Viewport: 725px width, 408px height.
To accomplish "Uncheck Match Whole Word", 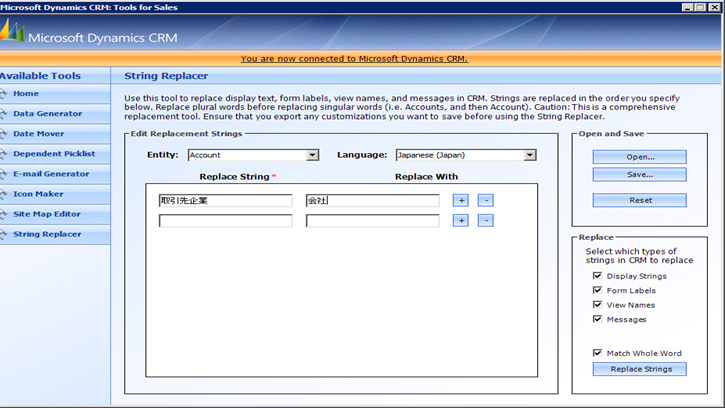I will [x=597, y=353].
